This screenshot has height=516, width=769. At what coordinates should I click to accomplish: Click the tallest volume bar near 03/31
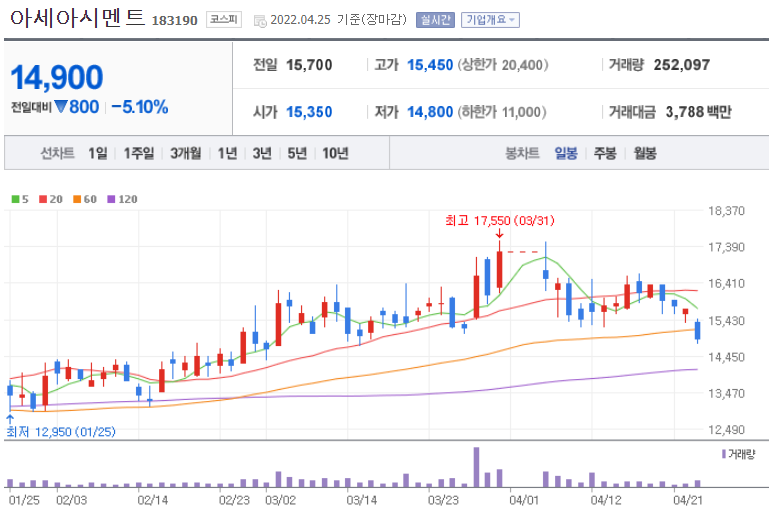[476, 467]
